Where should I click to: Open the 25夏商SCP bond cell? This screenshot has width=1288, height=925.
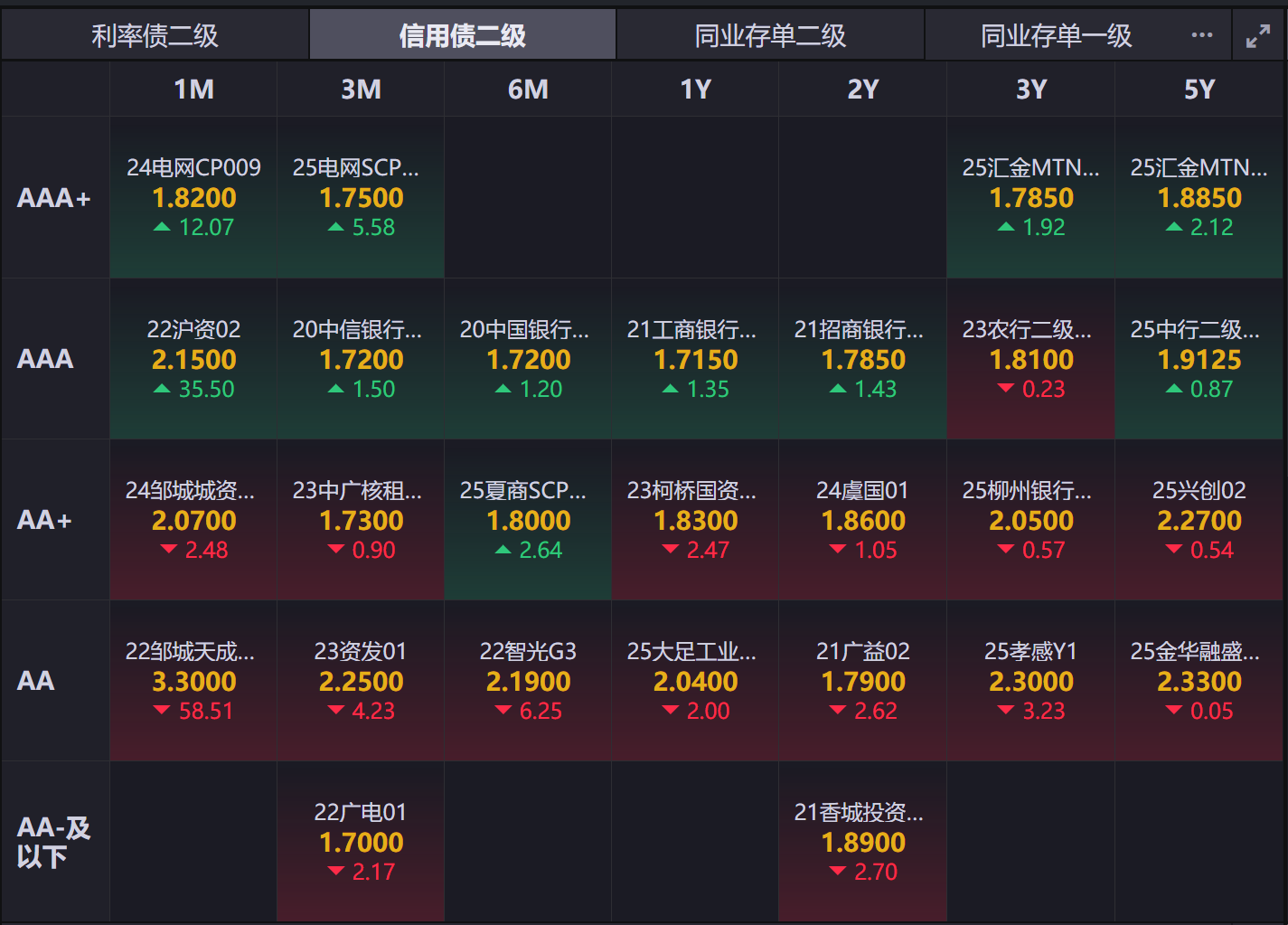pos(528,520)
